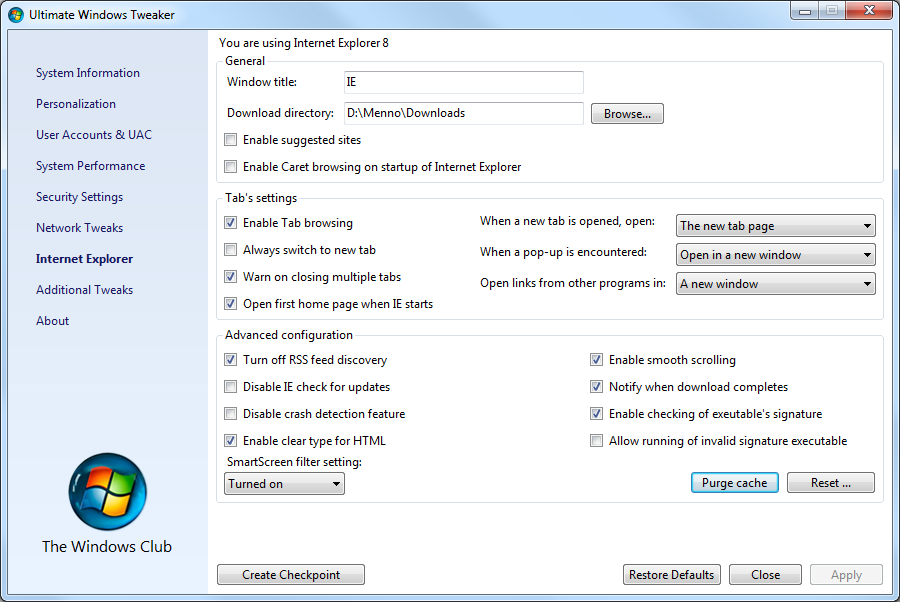
Task: Check Allow running of invalid signature executable
Action: click(597, 441)
